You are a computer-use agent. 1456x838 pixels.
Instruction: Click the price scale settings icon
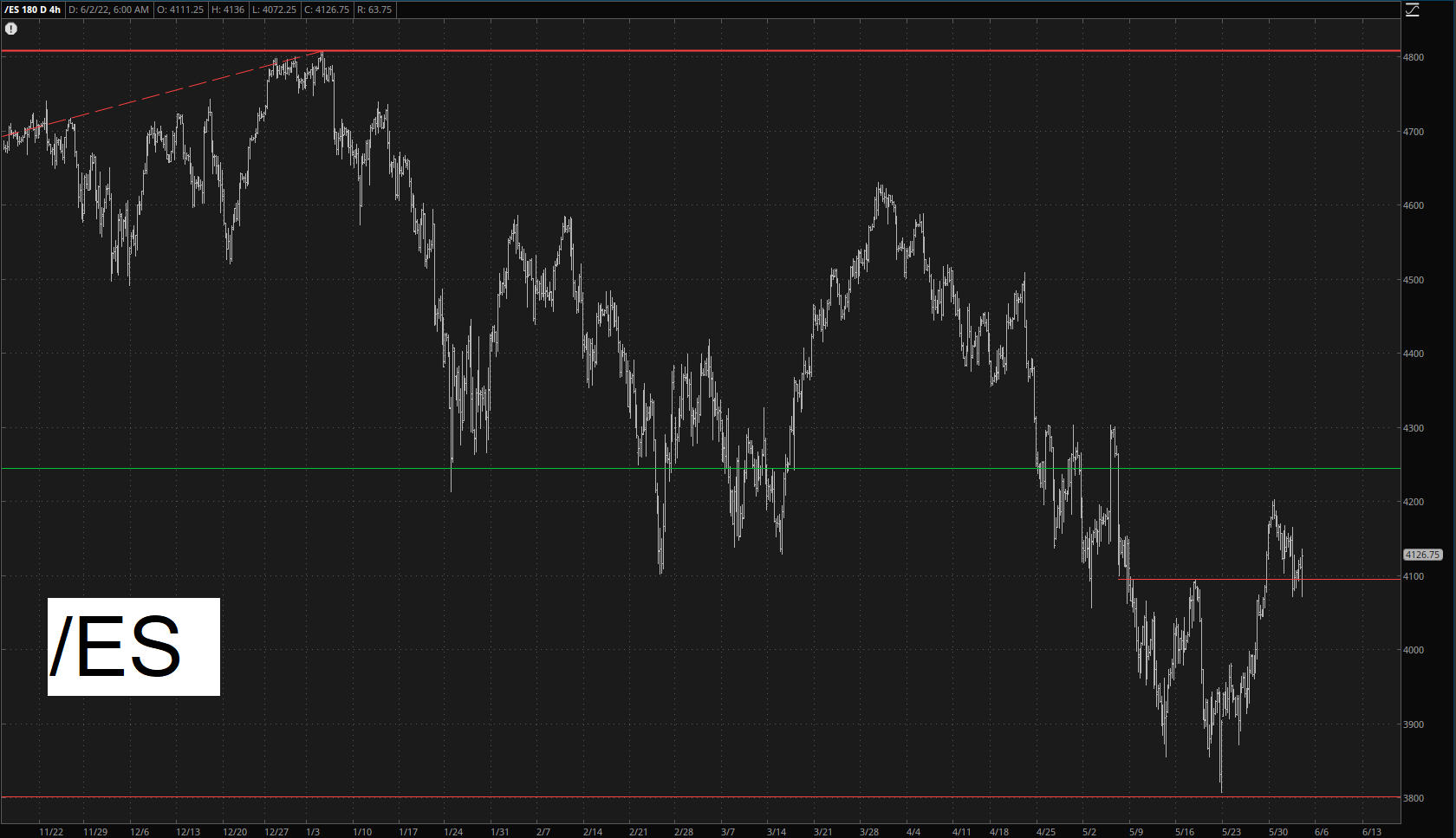[x=1413, y=10]
